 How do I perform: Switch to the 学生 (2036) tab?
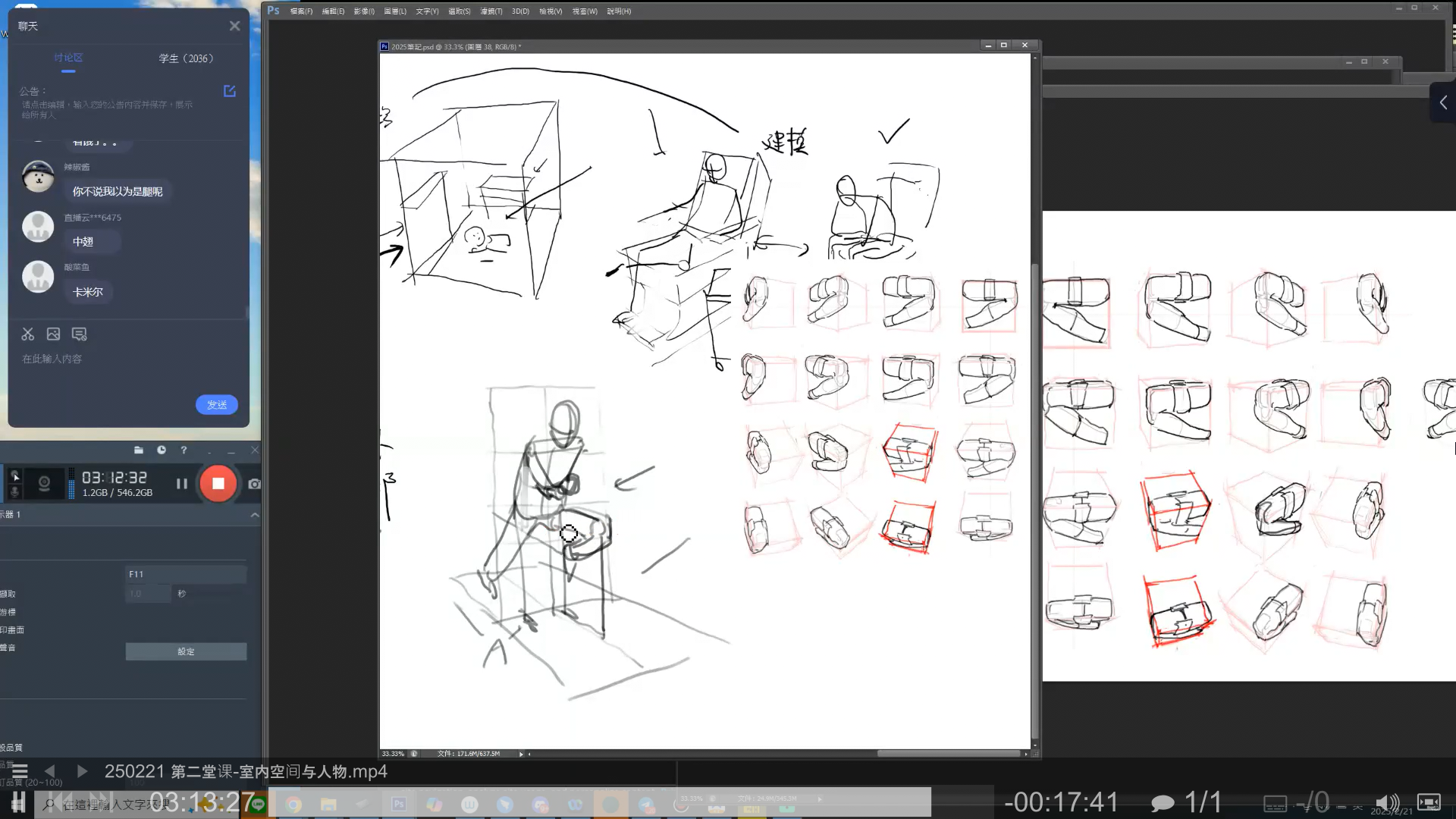pos(186,58)
